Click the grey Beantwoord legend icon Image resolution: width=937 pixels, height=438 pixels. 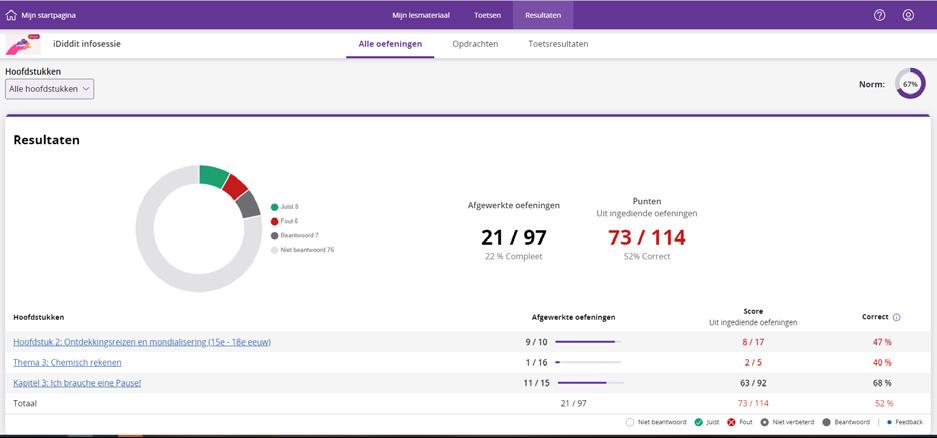[826, 422]
